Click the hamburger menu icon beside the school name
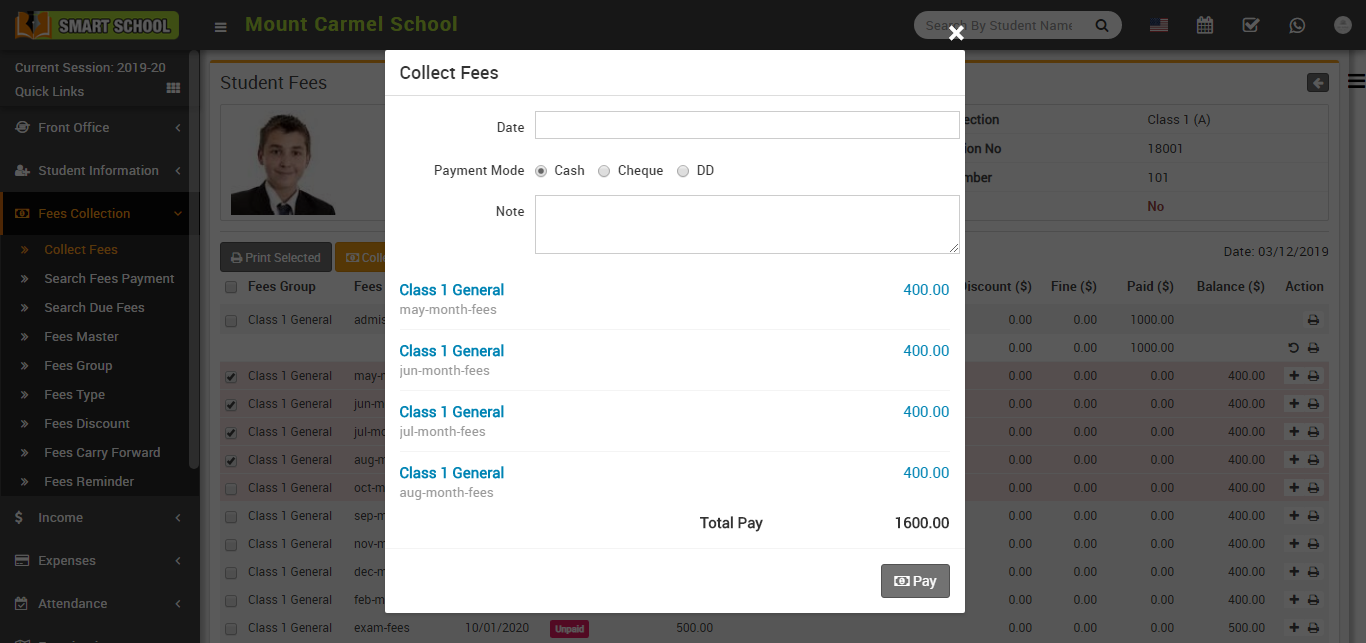 (x=221, y=26)
